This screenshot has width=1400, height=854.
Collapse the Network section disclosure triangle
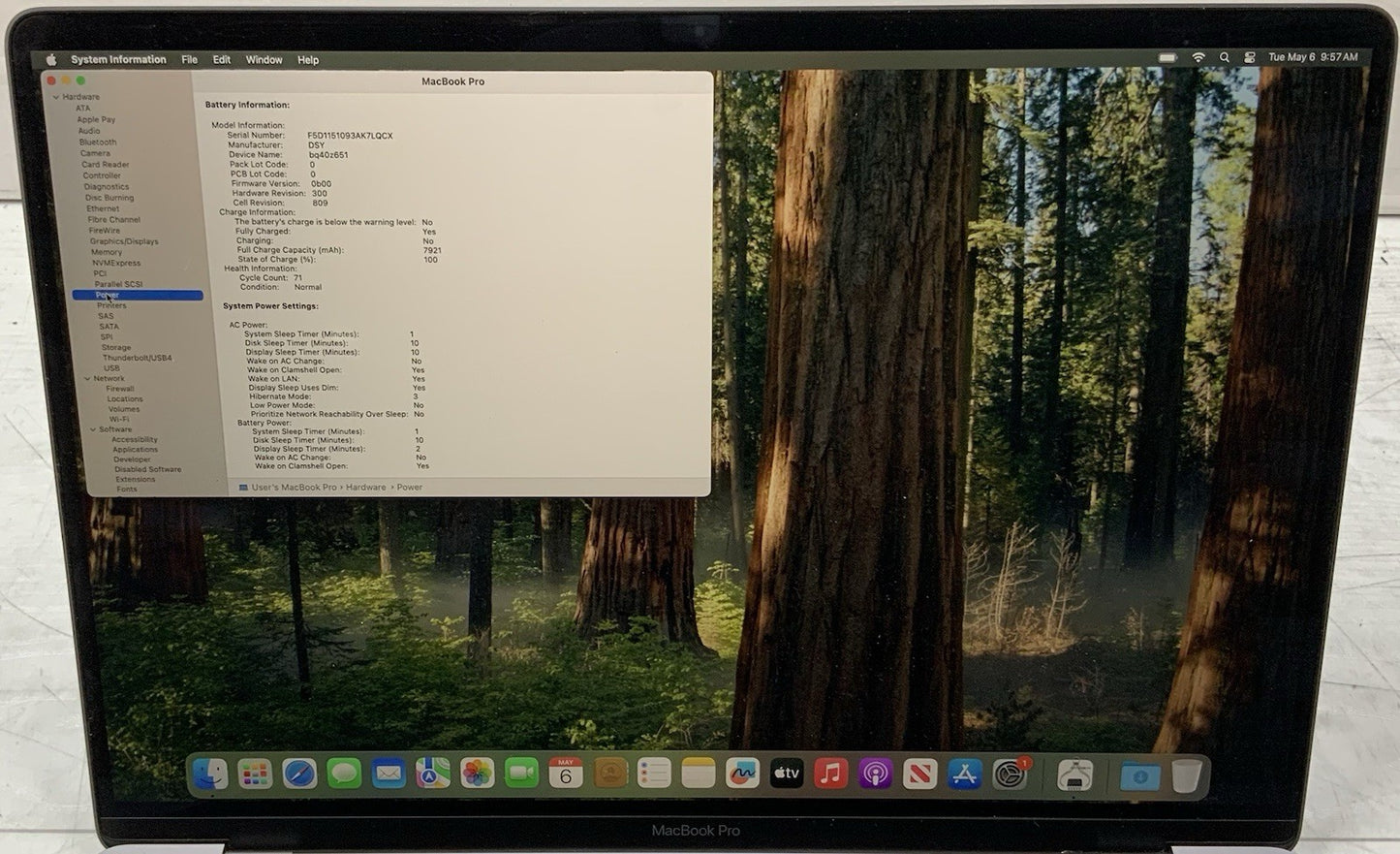tap(87, 379)
